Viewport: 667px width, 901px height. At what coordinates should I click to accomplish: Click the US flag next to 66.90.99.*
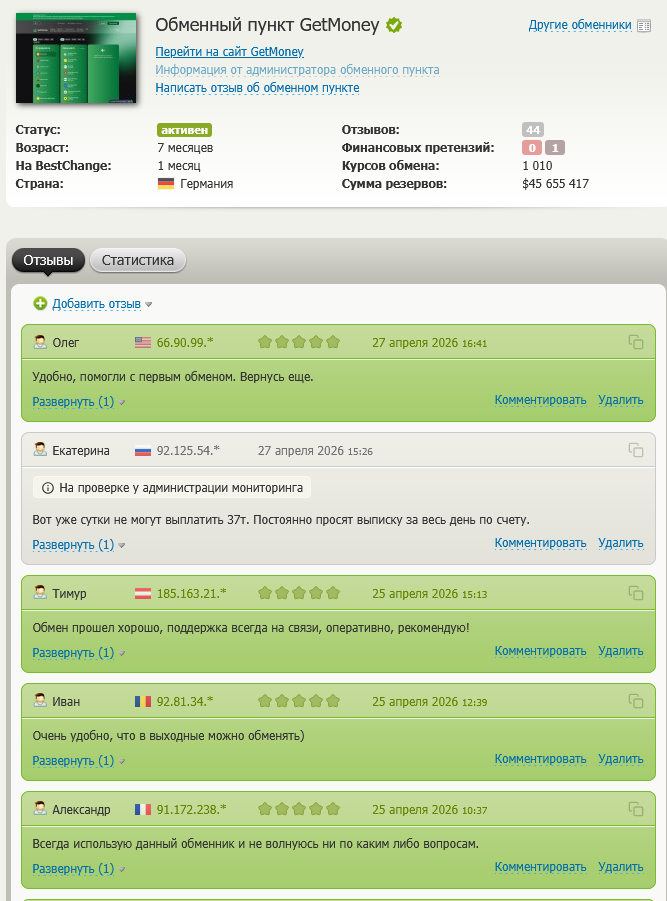(x=143, y=342)
